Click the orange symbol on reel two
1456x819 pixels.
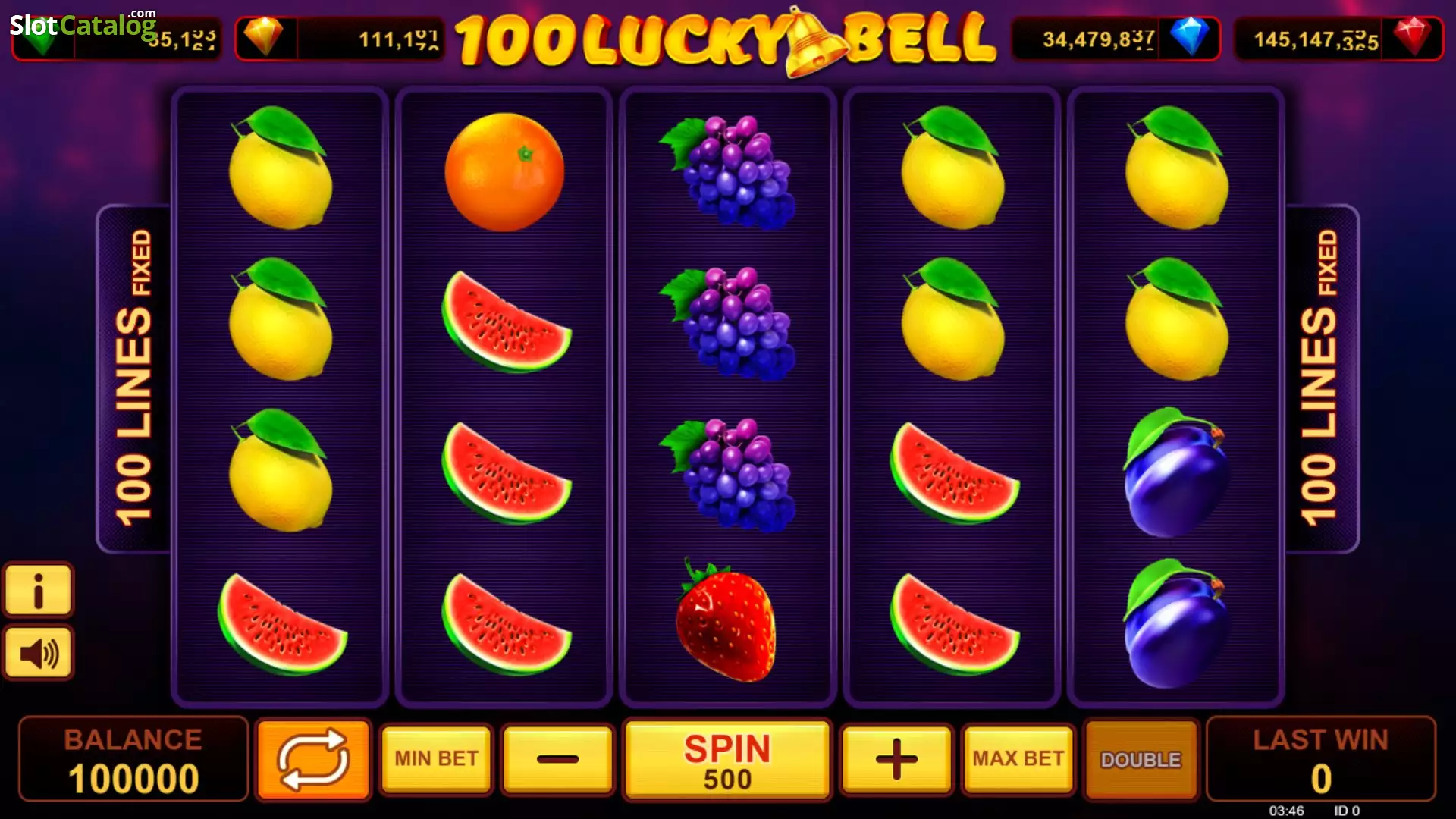[504, 171]
